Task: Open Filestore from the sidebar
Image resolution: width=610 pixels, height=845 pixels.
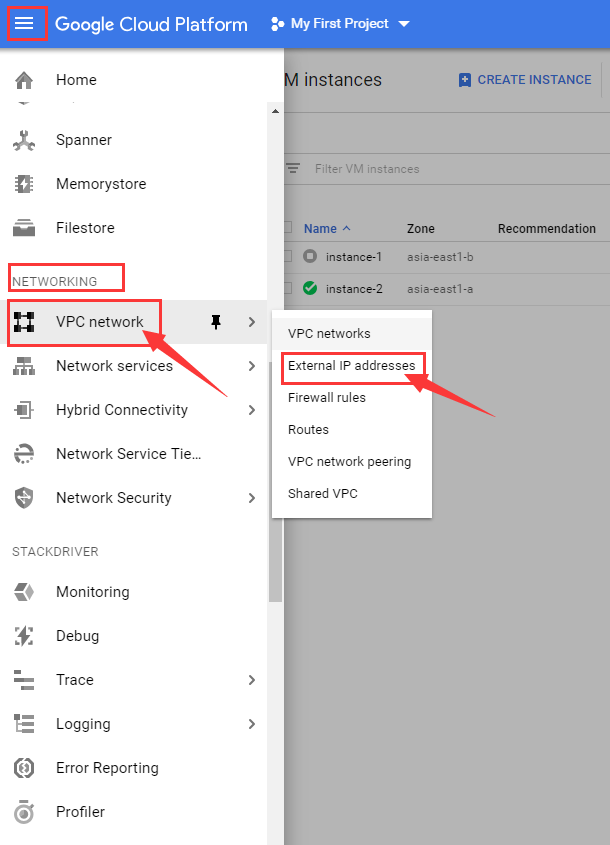Action: coord(85,228)
